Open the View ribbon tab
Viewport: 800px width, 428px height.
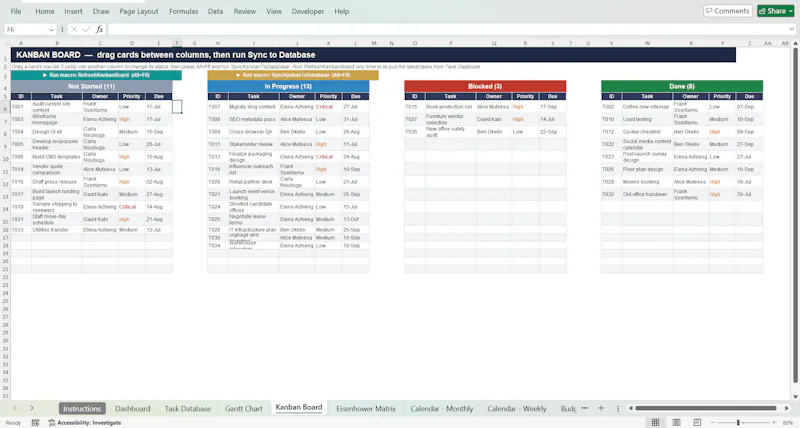(x=274, y=11)
